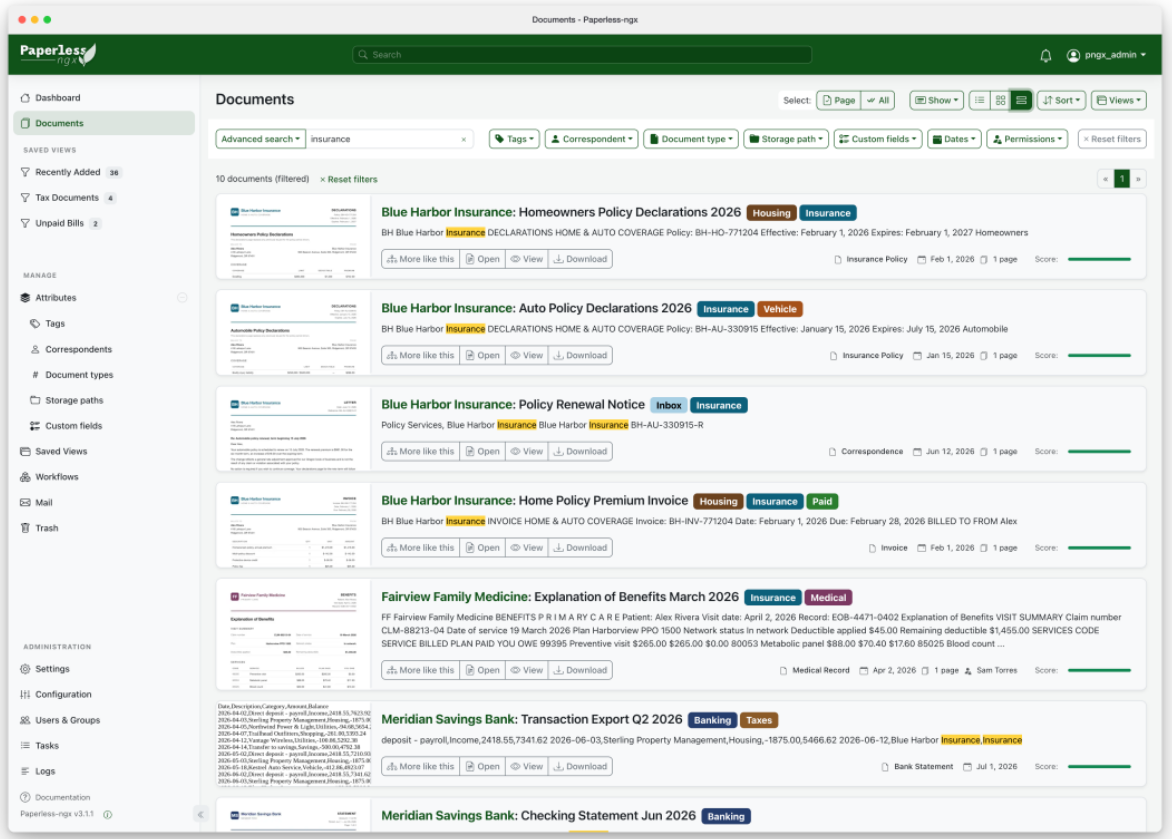Open the Sort dropdown
The height and width of the screenshot is (839, 1172).
(x=1061, y=100)
